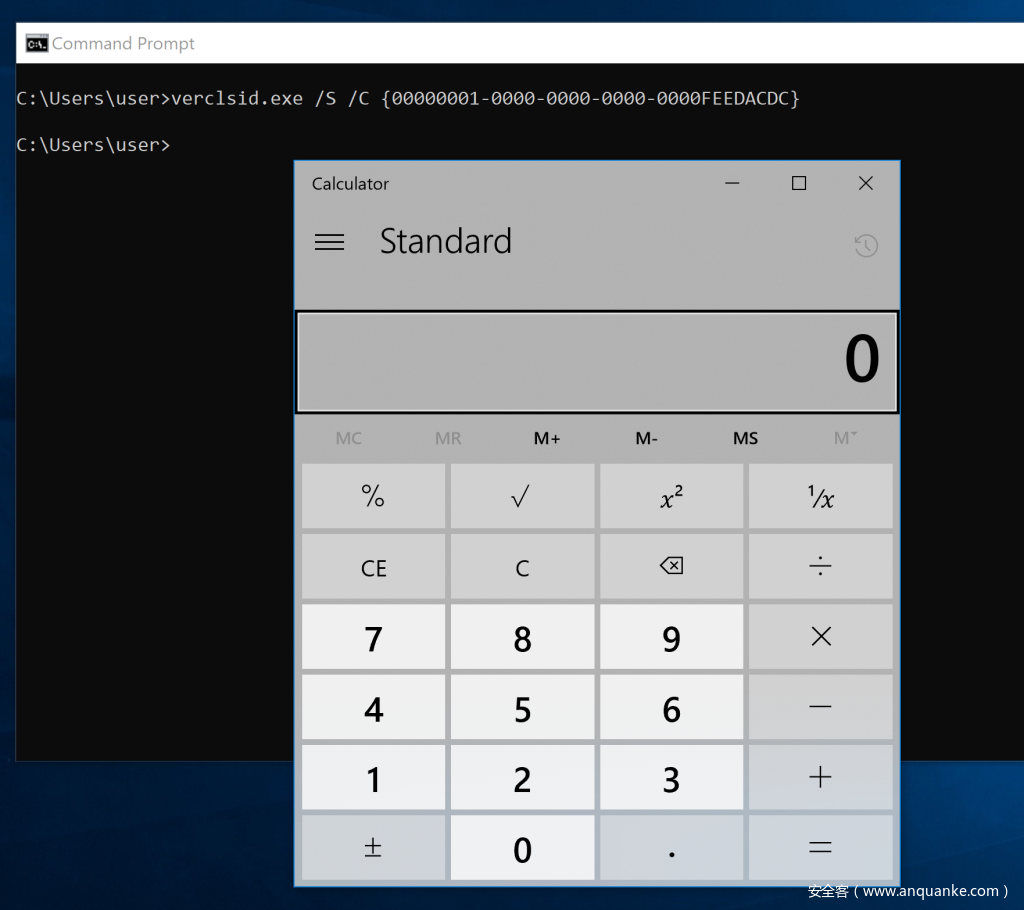Click the division operator

click(820, 567)
